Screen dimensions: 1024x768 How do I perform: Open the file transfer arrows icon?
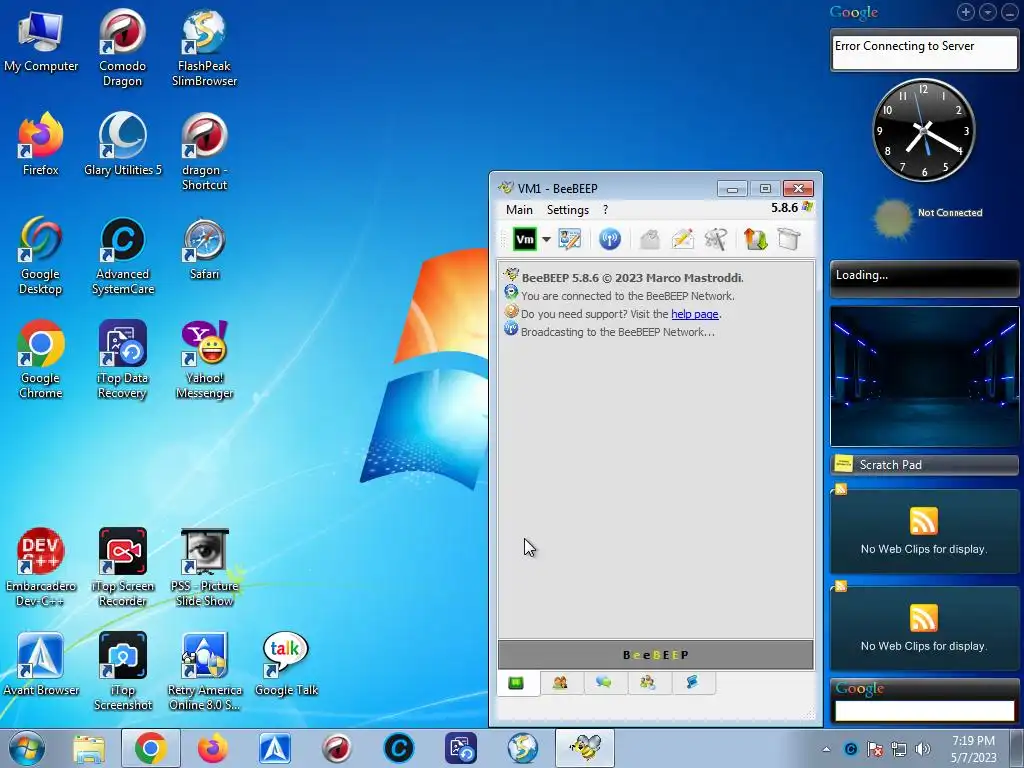click(756, 239)
